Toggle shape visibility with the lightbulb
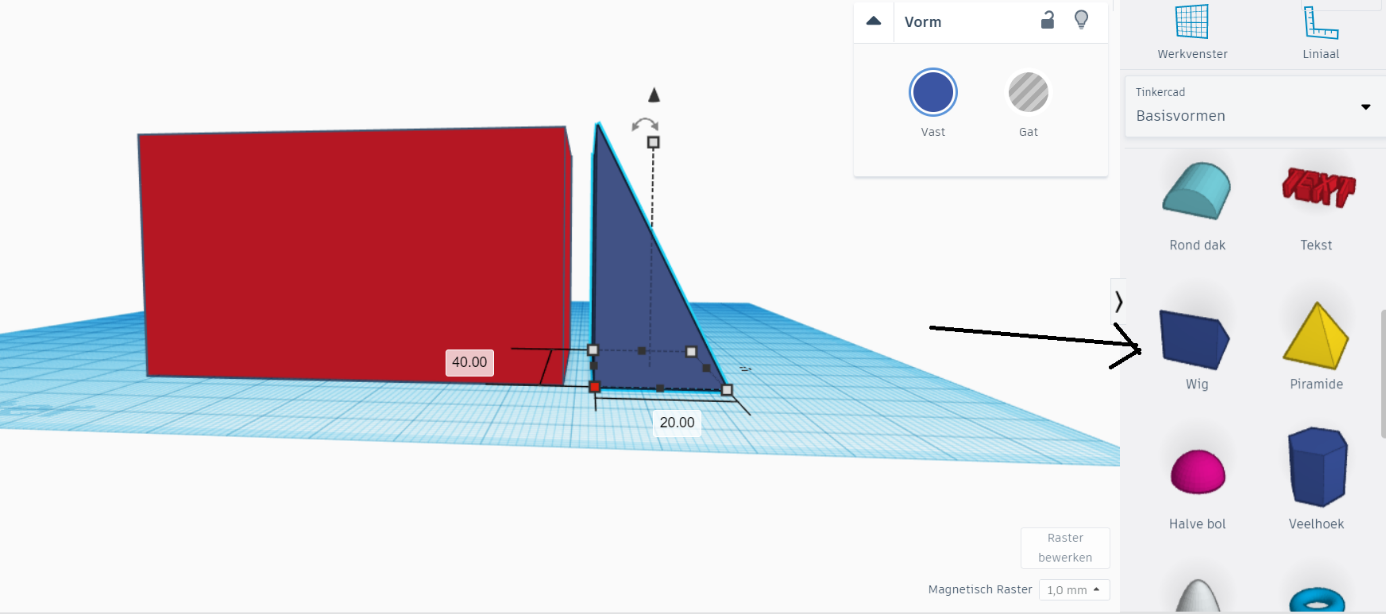The height and width of the screenshot is (614, 1386). point(1081,20)
